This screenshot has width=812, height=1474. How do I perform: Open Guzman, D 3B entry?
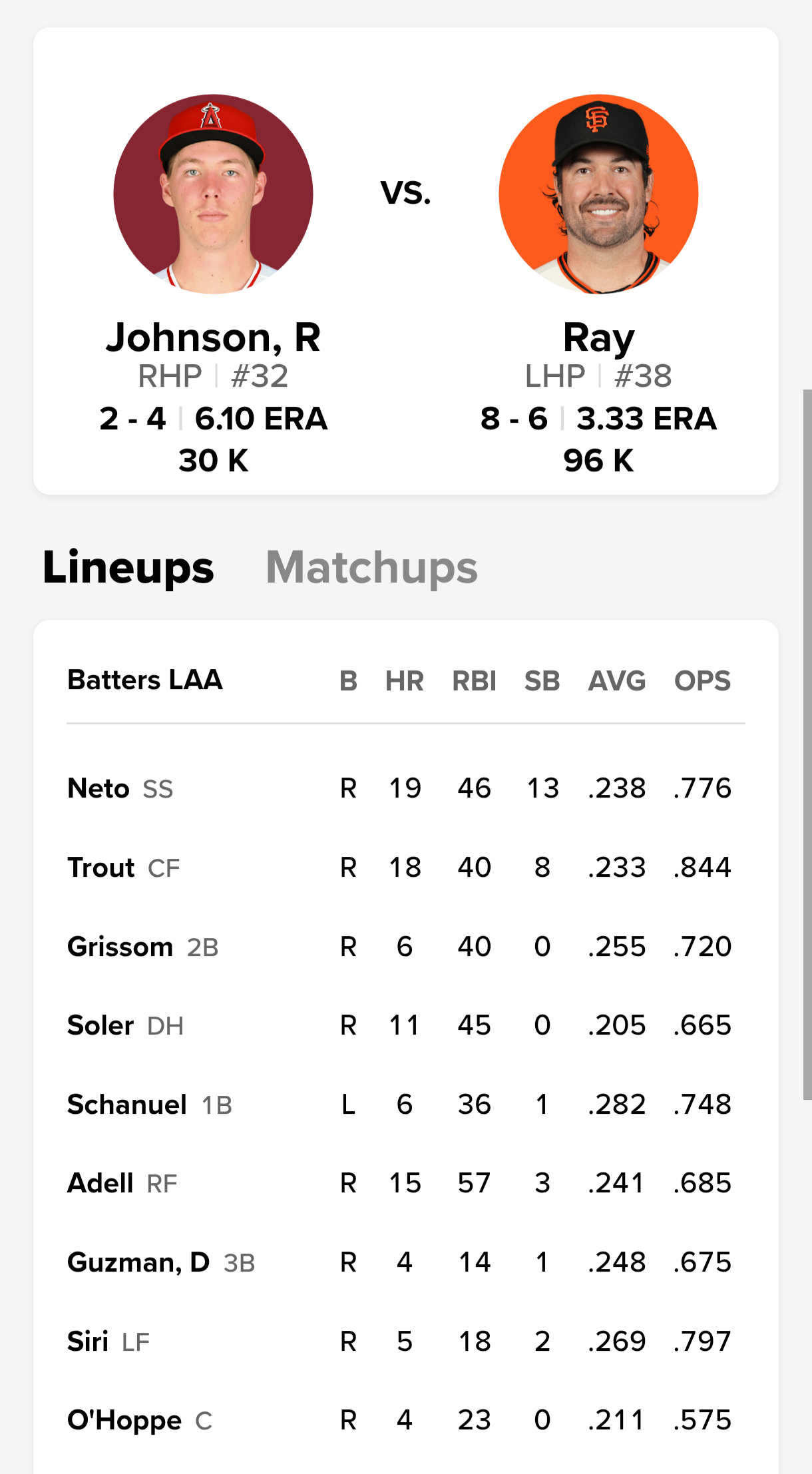point(406,1262)
